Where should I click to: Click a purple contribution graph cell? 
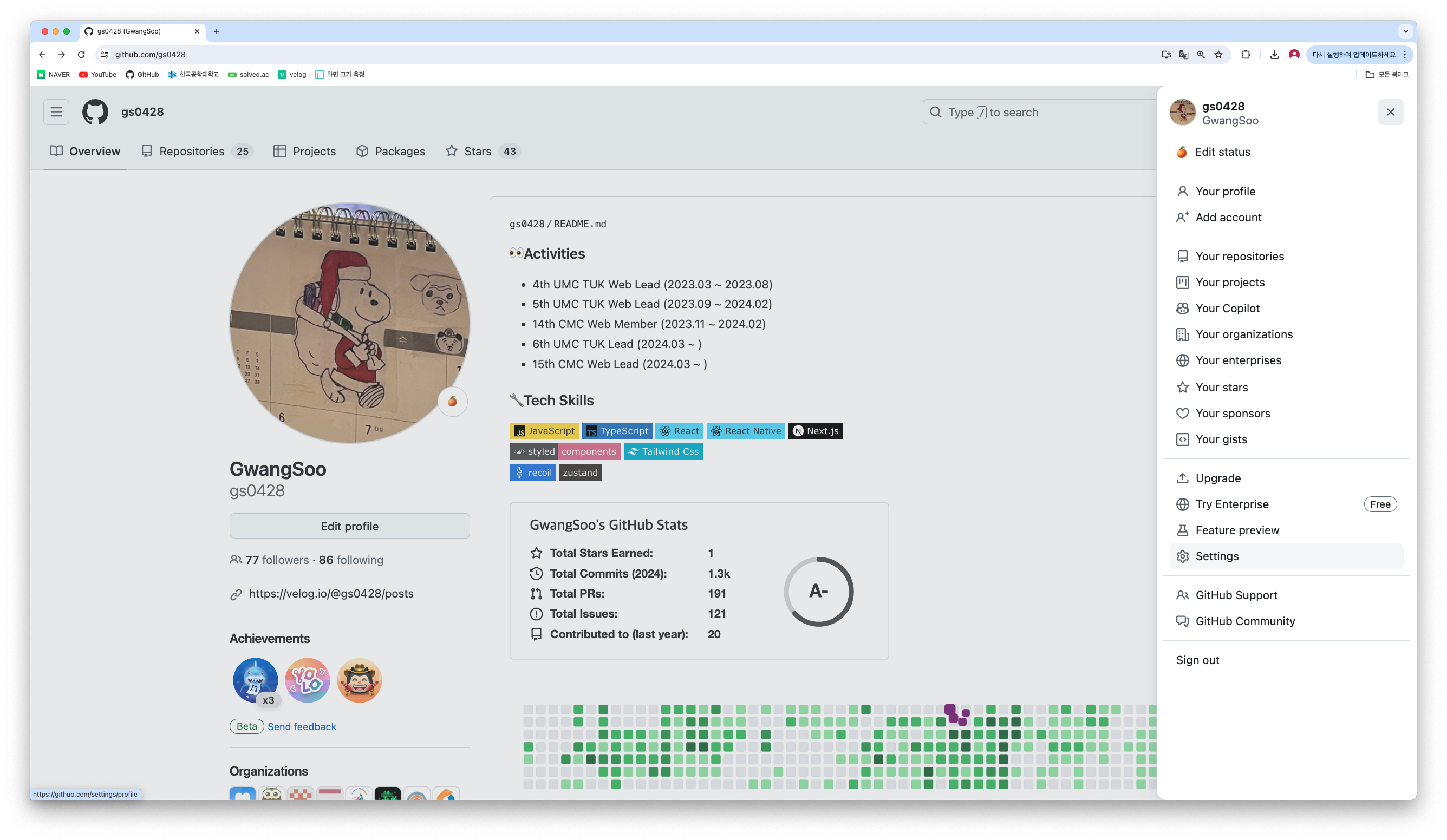click(x=950, y=710)
